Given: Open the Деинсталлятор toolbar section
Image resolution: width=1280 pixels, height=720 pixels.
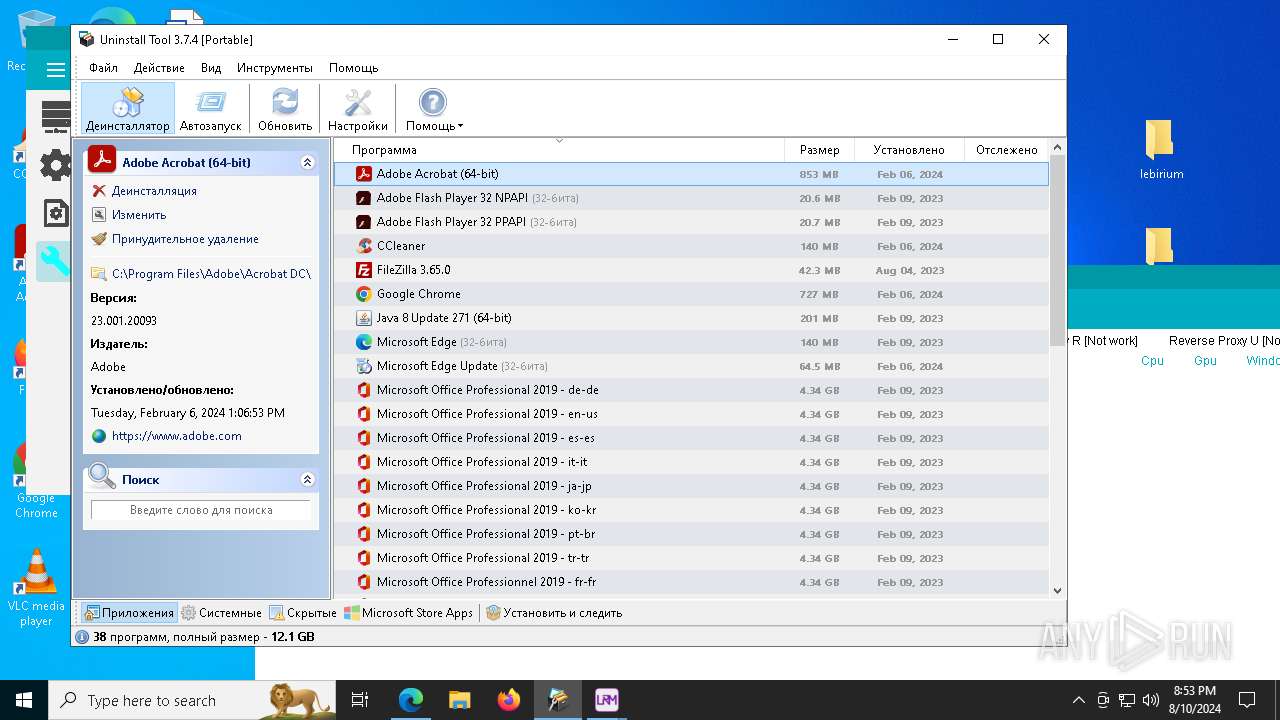Looking at the screenshot, I should 128,109.
